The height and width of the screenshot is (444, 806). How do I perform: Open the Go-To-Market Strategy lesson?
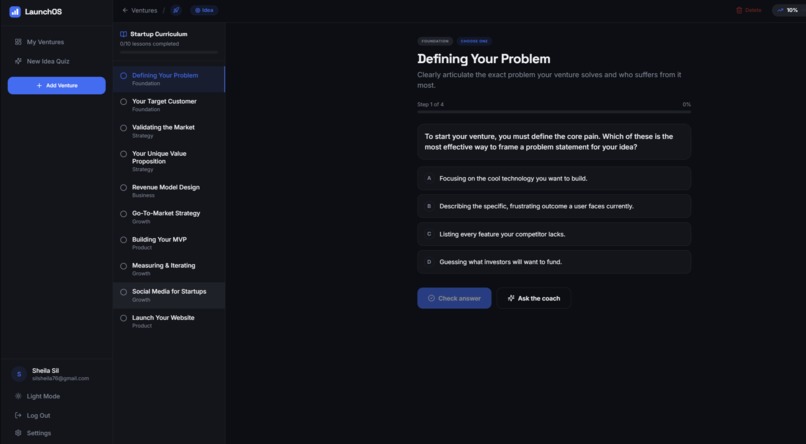tap(169, 217)
